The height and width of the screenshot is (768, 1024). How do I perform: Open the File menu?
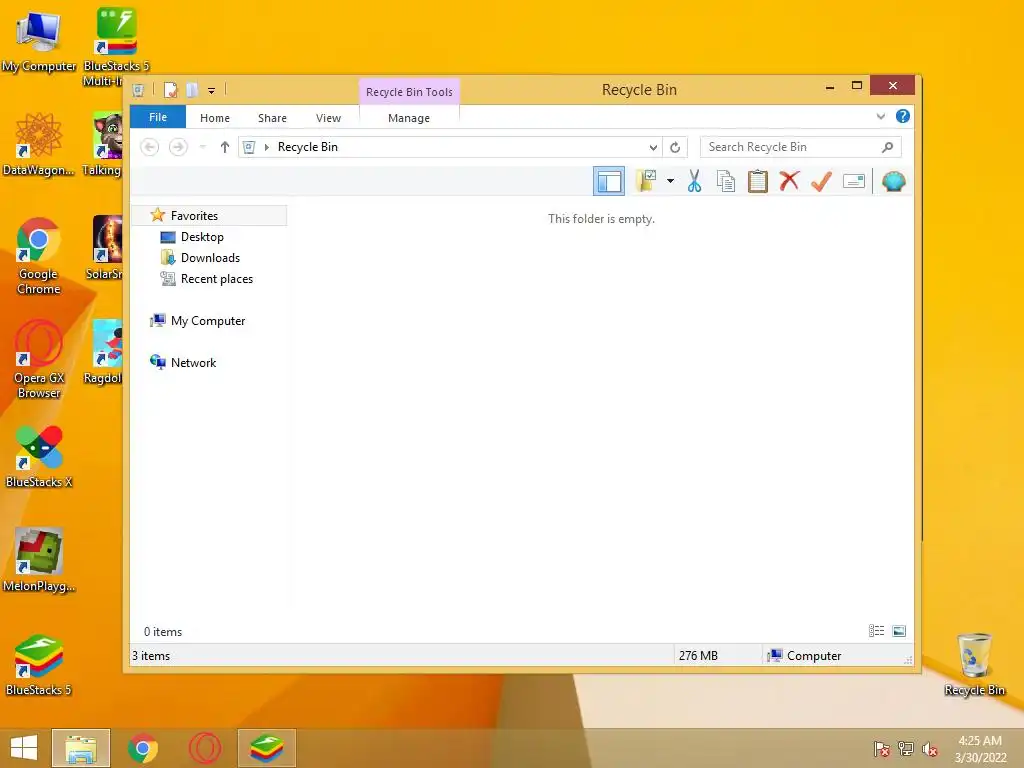point(158,117)
